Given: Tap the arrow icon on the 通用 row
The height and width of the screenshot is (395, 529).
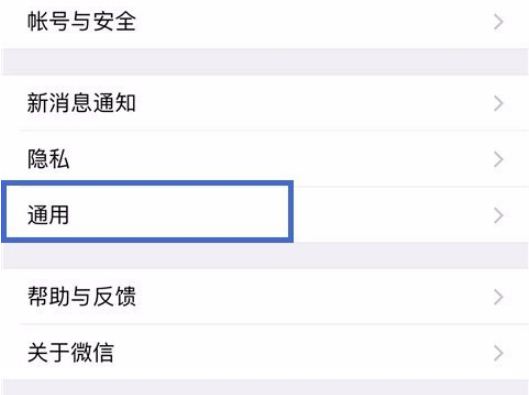Looking at the screenshot, I should 499,216.
